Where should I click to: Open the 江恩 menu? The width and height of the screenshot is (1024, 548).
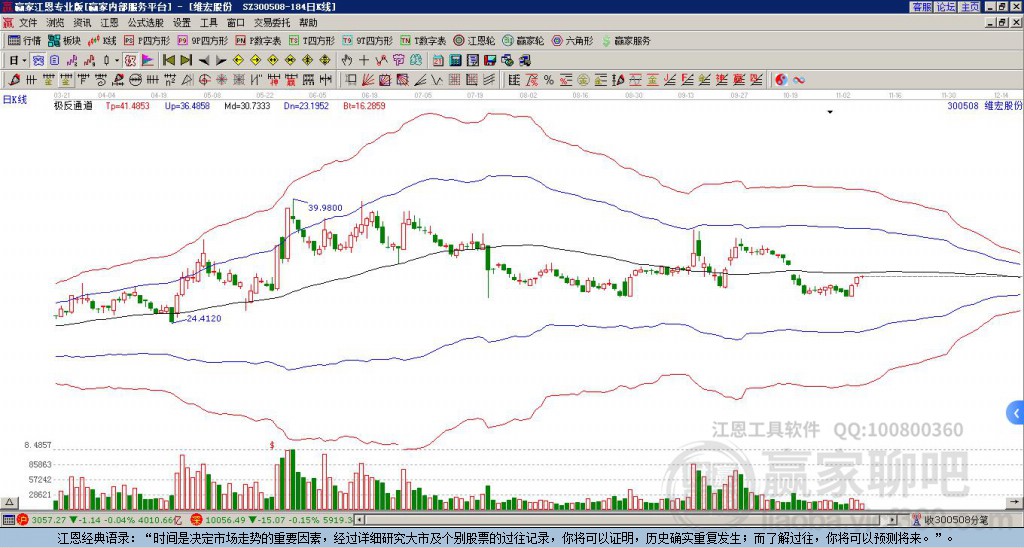point(110,23)
